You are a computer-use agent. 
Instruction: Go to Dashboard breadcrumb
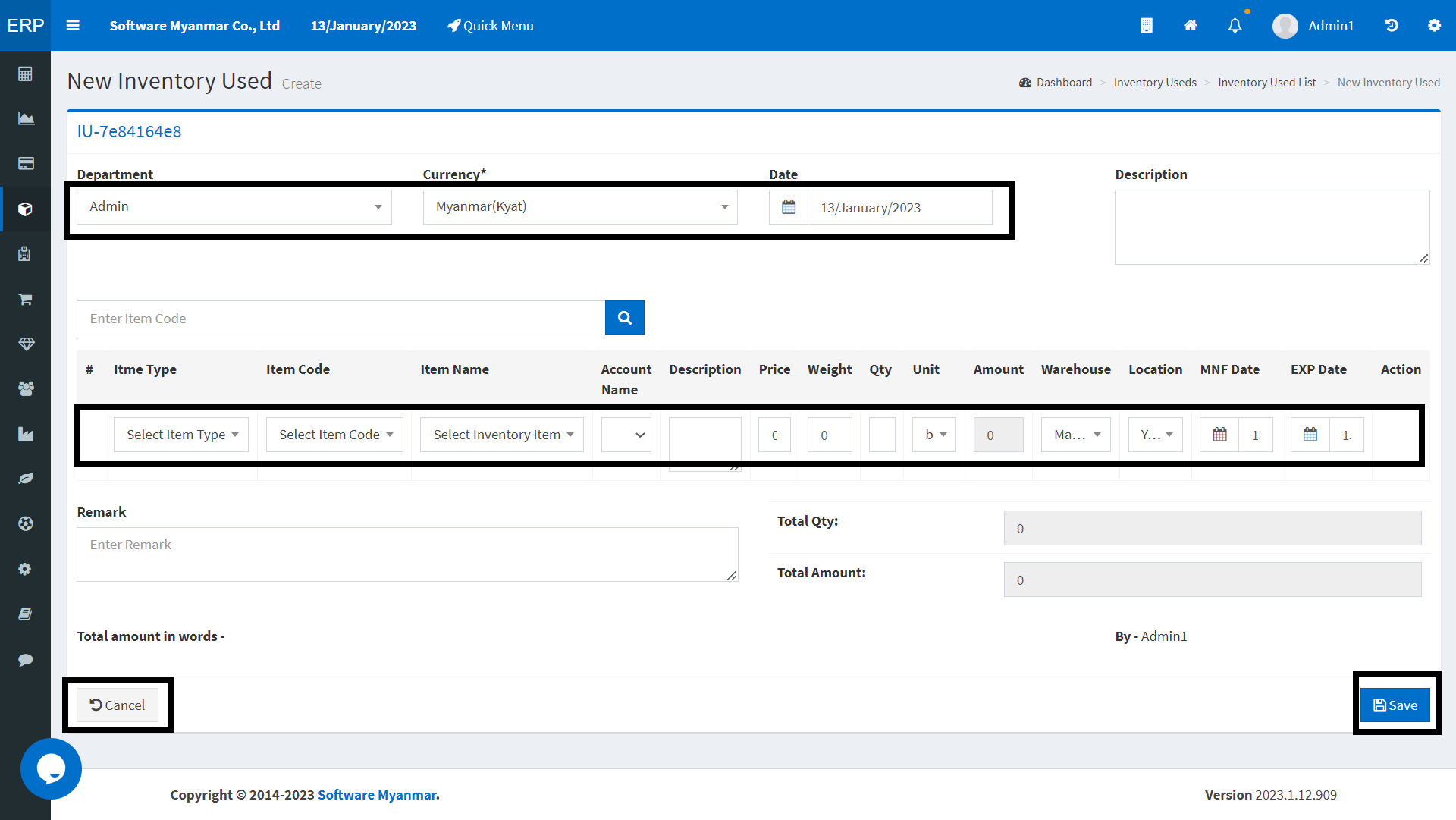[x=1056, y=83]
